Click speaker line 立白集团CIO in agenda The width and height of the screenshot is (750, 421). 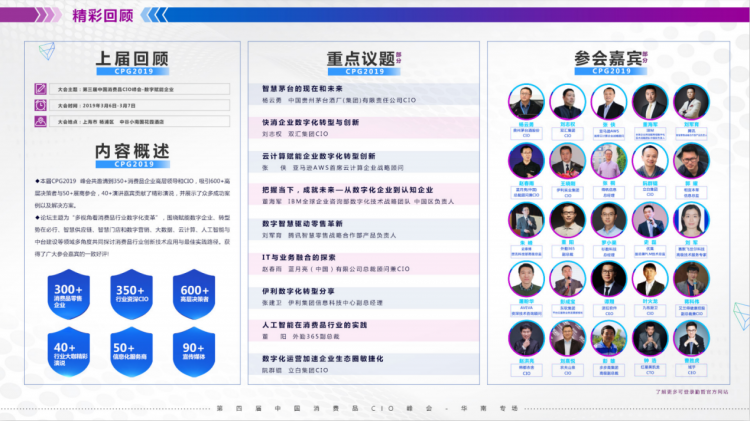[x=295, y=370]
